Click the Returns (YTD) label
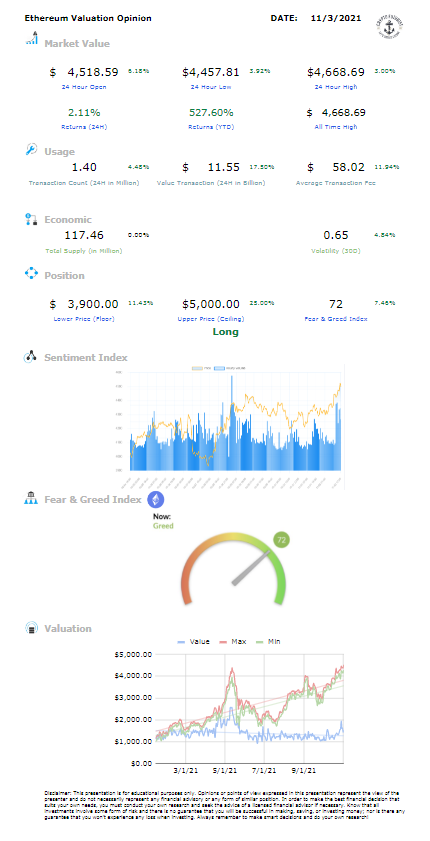 click(211, 127)
